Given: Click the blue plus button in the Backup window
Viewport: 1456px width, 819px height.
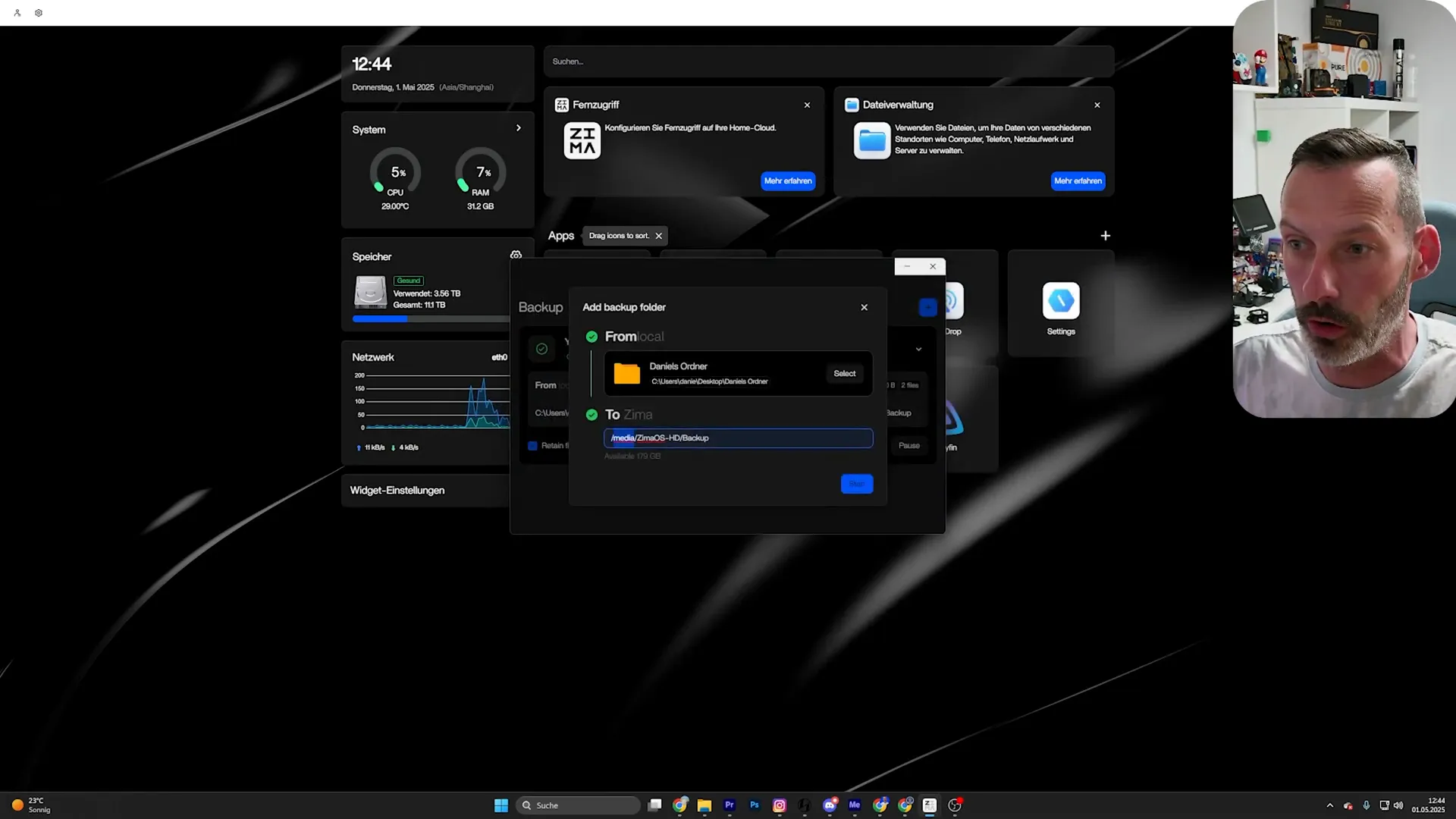Looking at the screenshot, I should 927,306.
